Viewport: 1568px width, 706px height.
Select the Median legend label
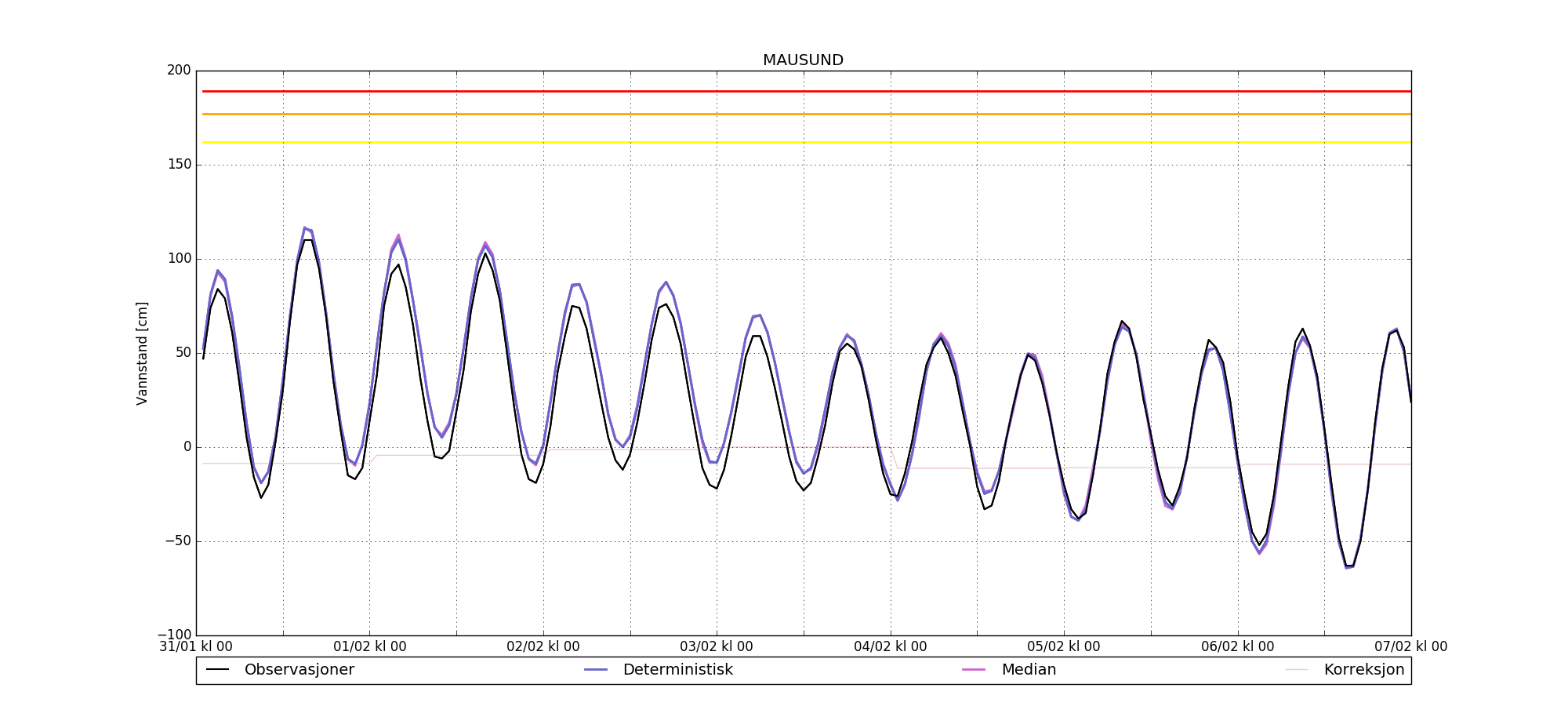click(1029, 670)
